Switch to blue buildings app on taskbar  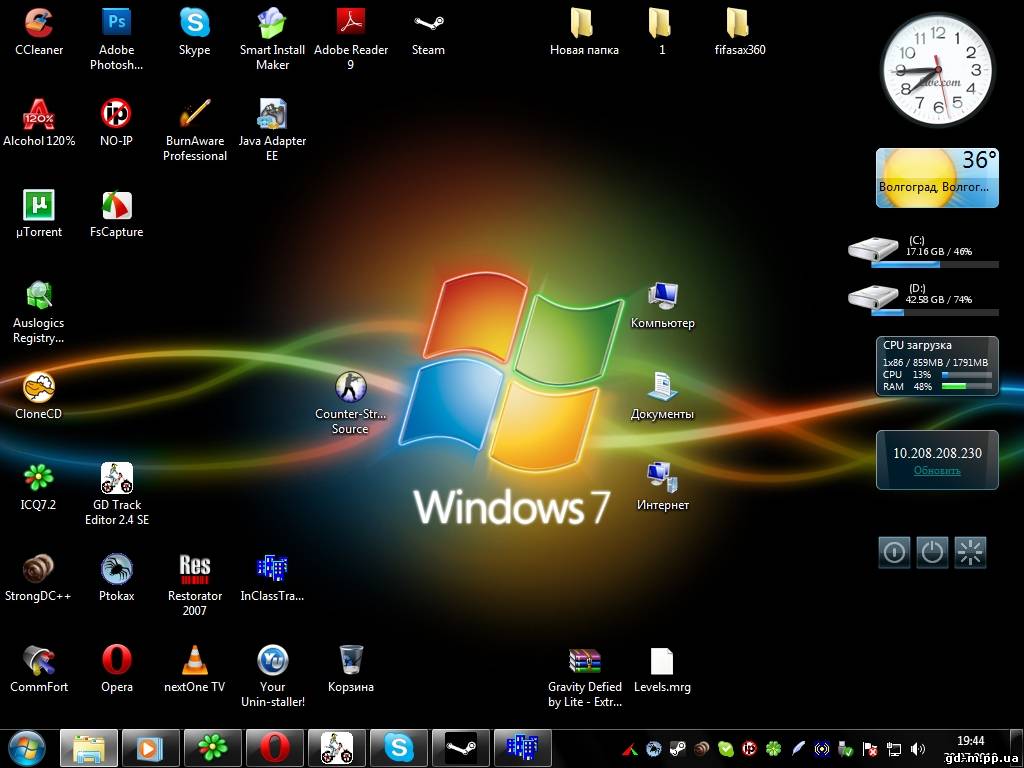(x=523, y=748)
